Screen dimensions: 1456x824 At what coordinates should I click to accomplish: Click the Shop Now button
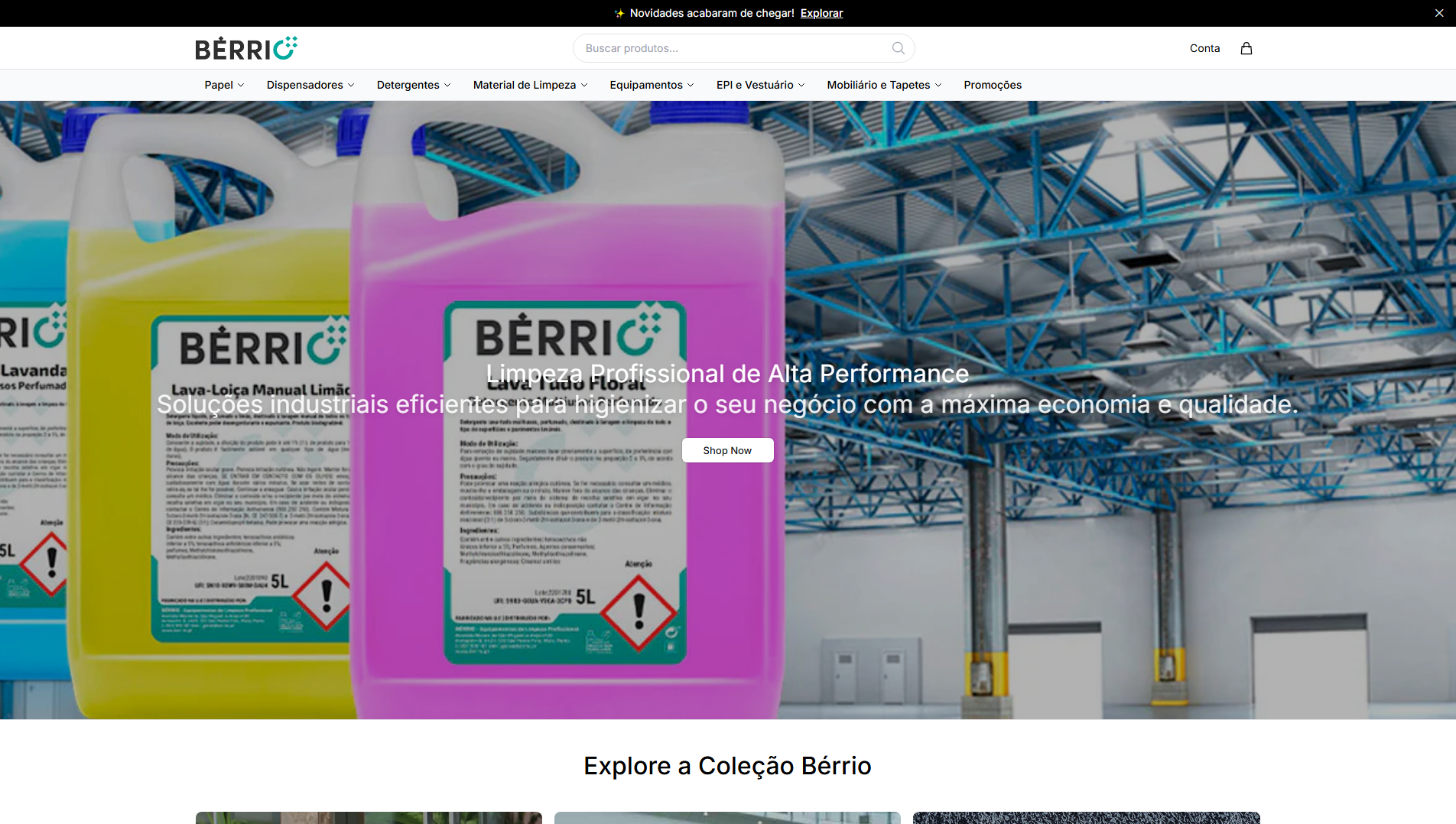click(x=727, y=450)
